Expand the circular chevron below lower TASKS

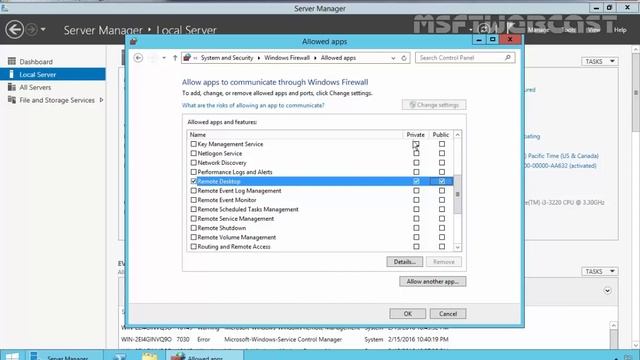tap(607, 291)
